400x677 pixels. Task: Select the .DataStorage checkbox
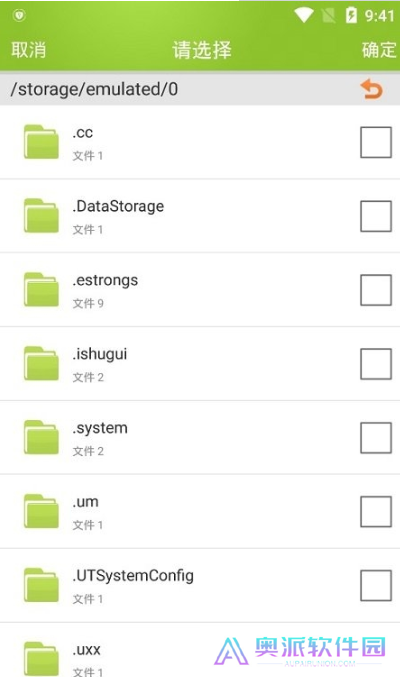pos(376,216)
